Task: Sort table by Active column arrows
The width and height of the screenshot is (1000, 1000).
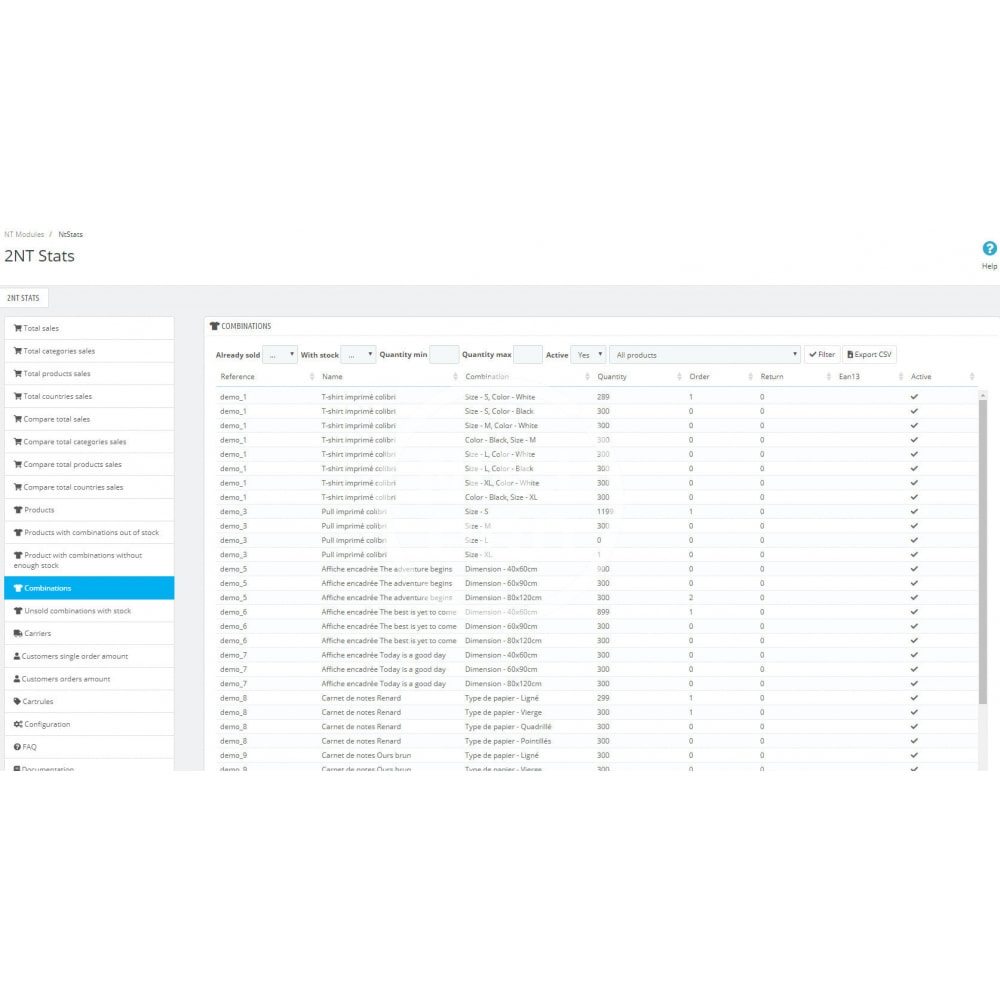Action: pyautogui.click(x=971, y=377)
